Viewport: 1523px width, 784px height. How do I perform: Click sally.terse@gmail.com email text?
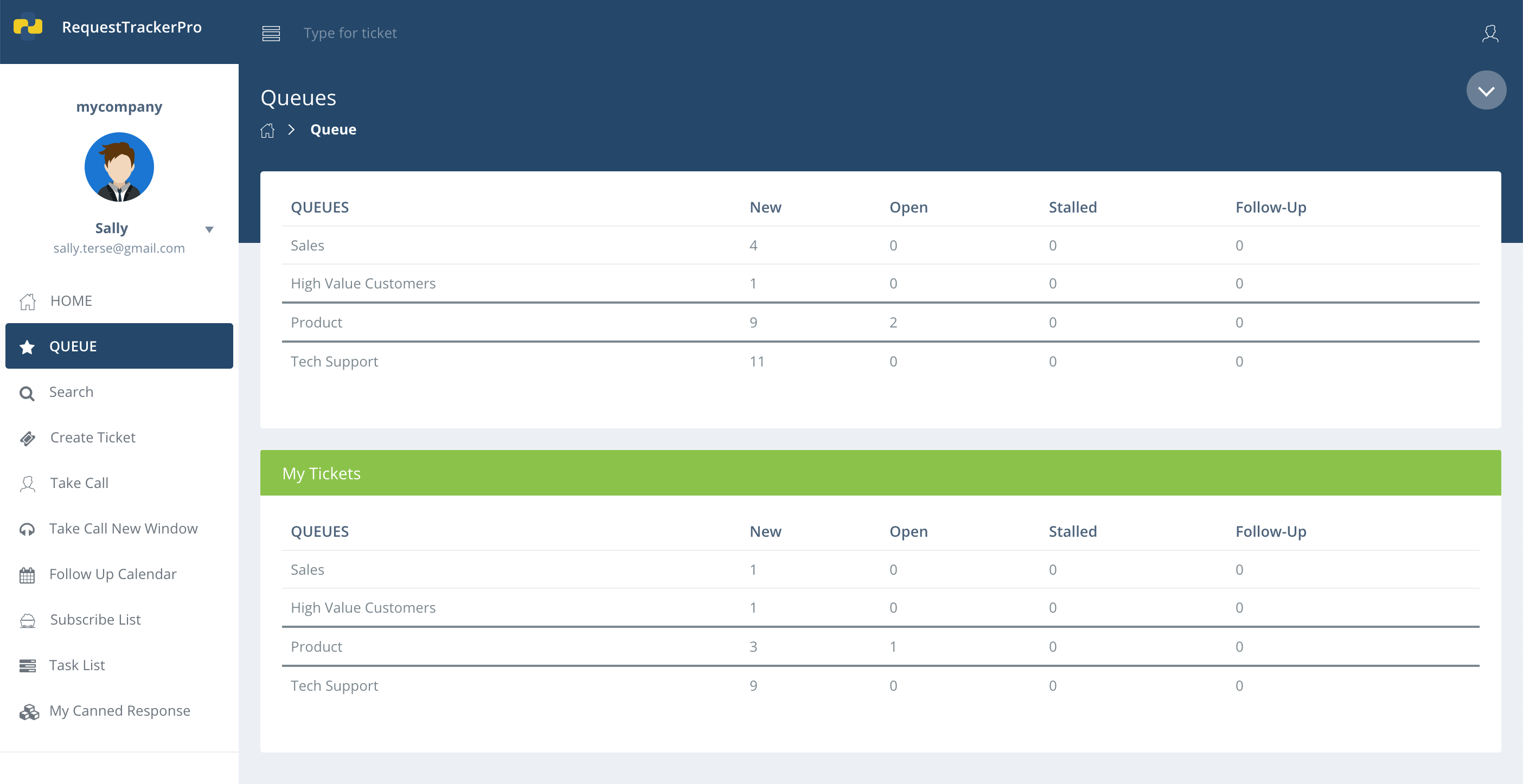[119, 248]
